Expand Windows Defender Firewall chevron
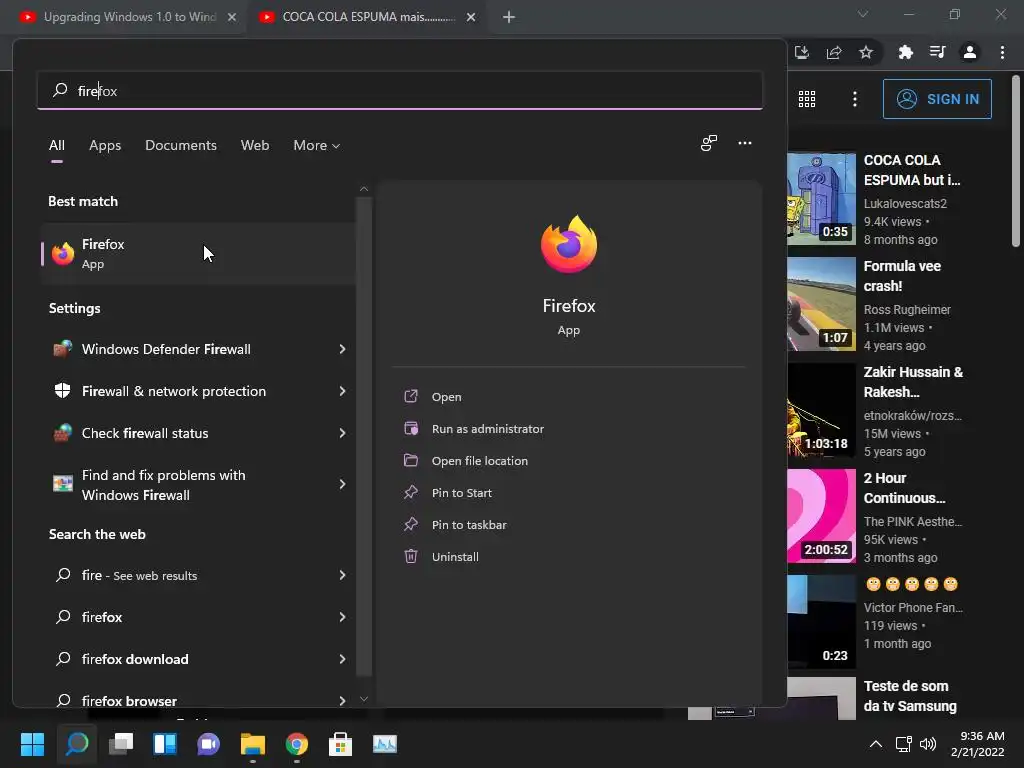 click(x=342, y=349)
